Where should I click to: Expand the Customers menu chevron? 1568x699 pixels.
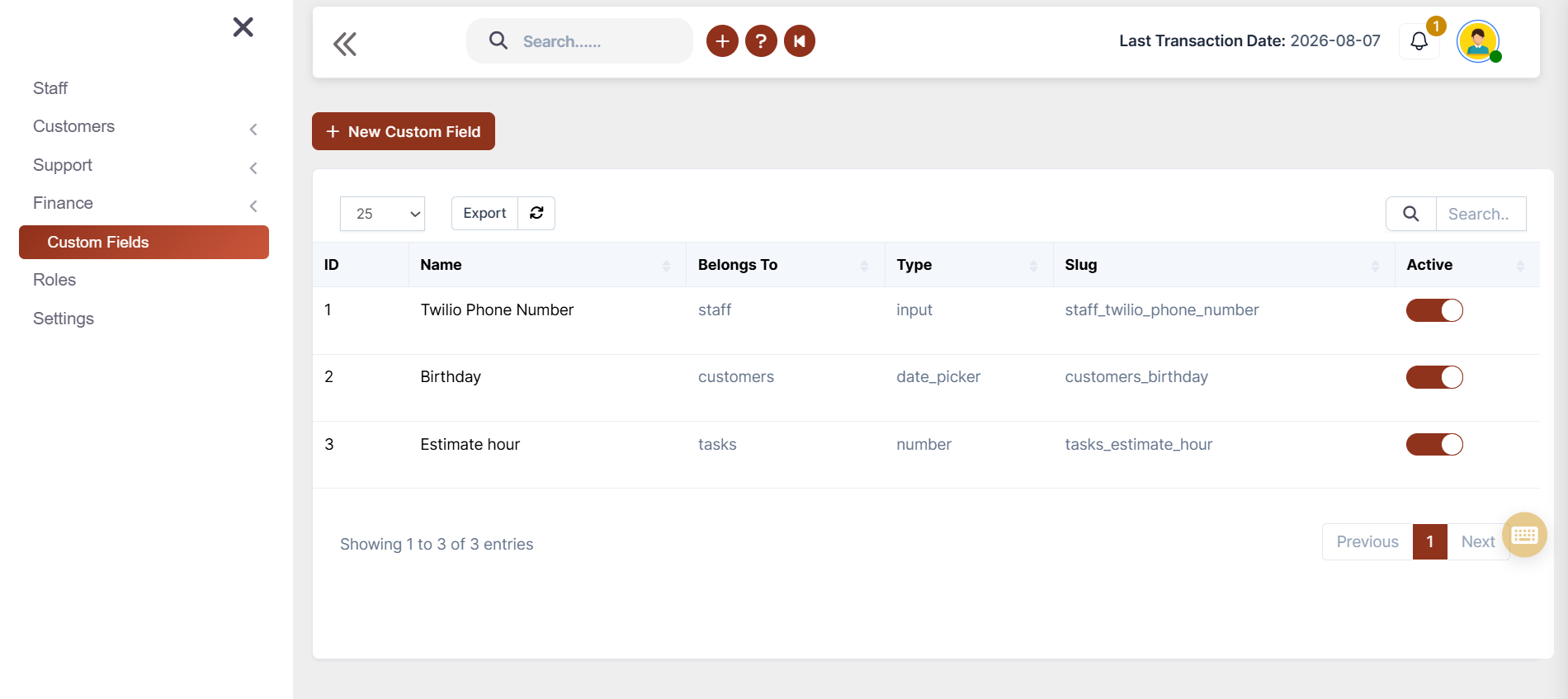(253, 129)
